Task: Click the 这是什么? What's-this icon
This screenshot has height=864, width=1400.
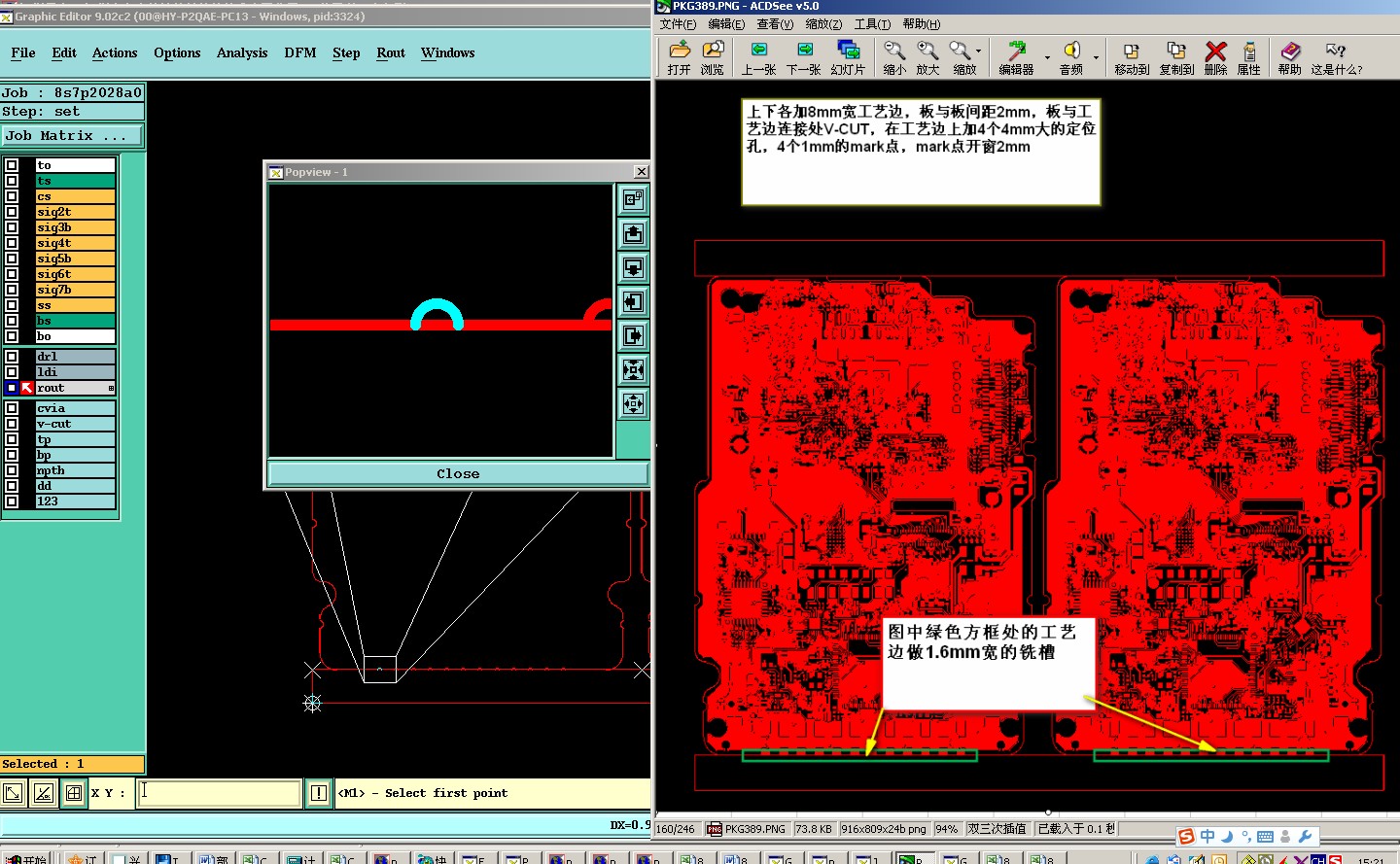Action: coord(1336,51)
